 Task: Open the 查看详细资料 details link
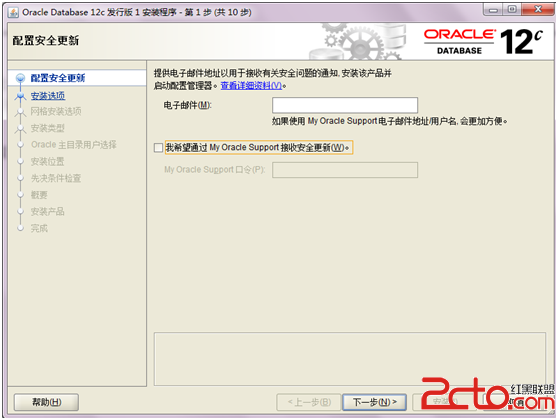point(251,86)
